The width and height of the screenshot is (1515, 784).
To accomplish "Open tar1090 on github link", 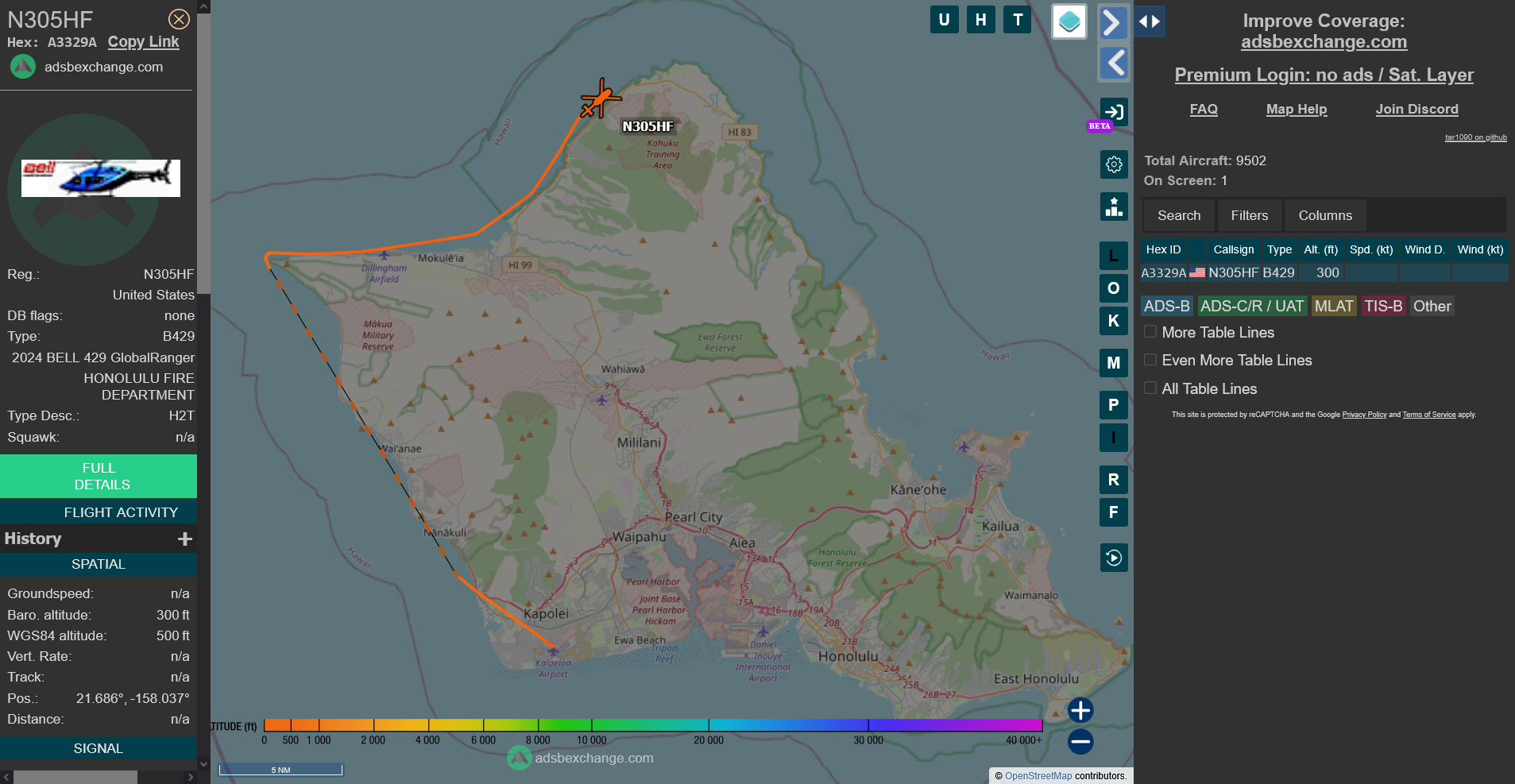I will pyautogui.click(x=1475, y=137).
